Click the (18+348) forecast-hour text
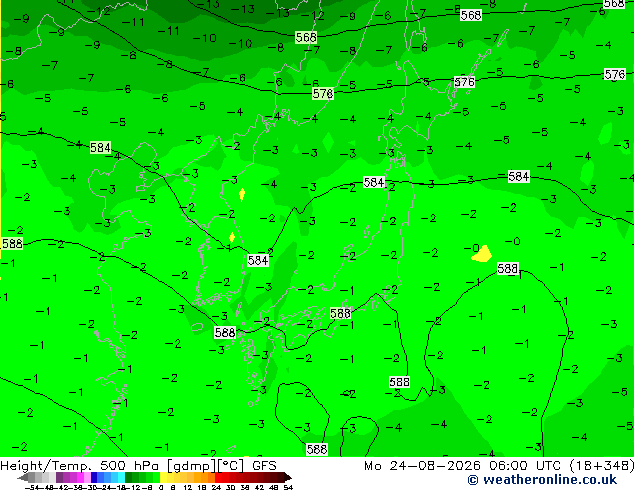The height and width of the screenshot is (490, 634). click(602, 466)
